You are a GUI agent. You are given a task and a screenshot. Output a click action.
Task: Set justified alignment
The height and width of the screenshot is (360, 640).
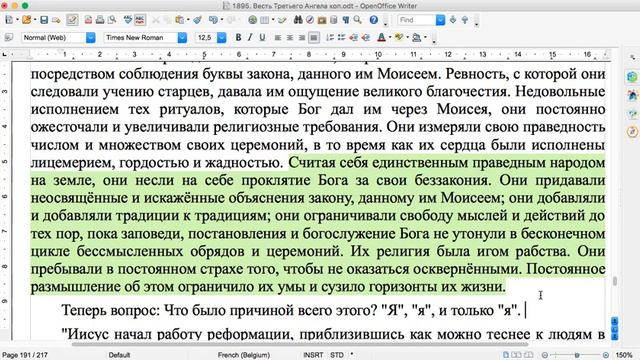313,38
